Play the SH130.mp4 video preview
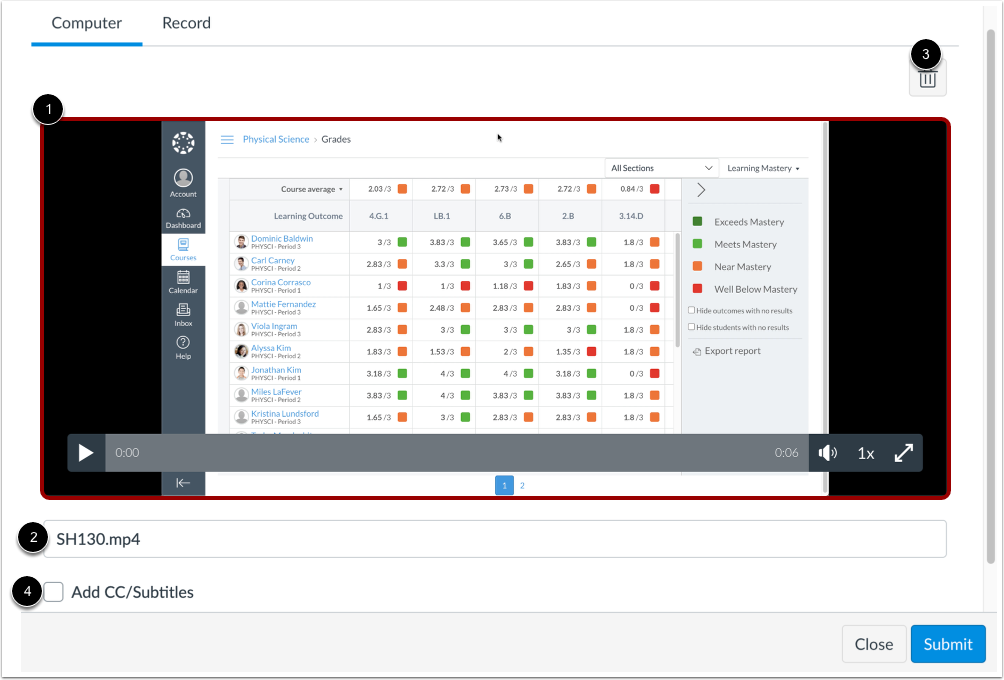This screenshot has width=1004, height=680. (x=86, y=453)
